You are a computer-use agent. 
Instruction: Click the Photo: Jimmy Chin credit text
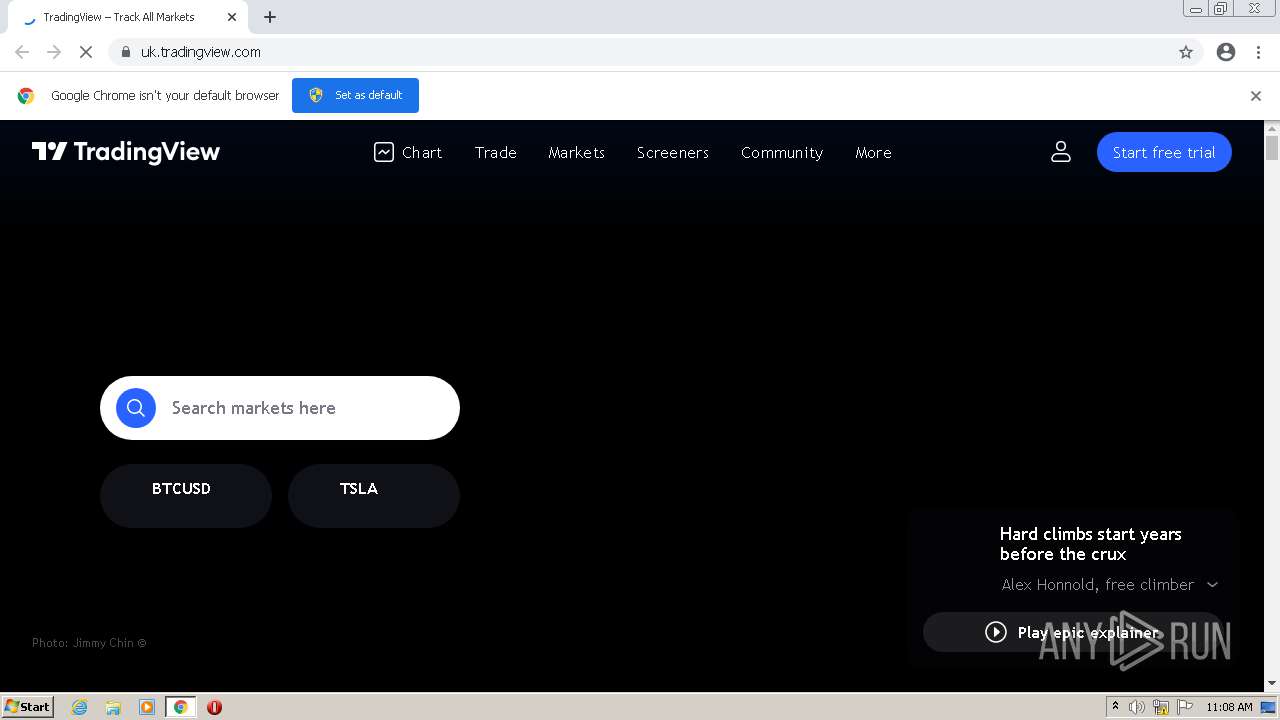89,643
